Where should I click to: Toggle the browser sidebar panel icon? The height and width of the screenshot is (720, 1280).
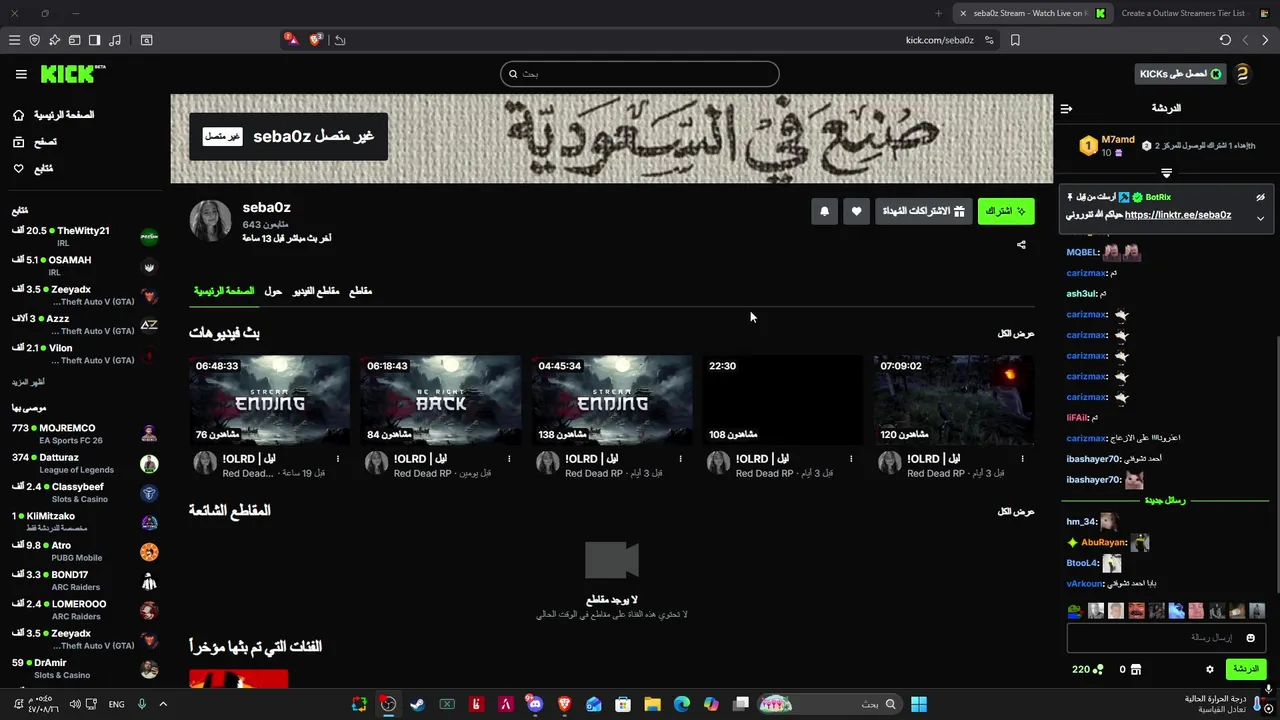point(94,40)
